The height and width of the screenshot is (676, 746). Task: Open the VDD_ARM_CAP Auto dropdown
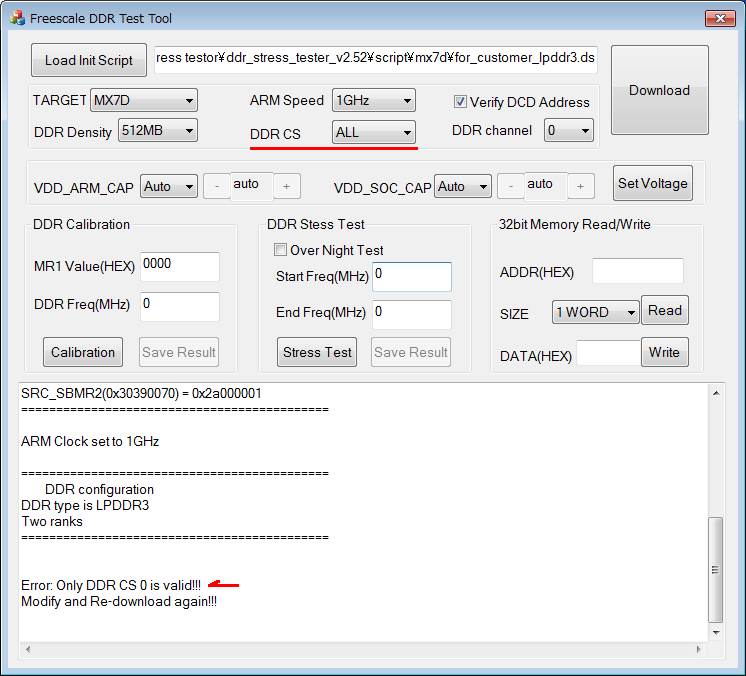(169, 186)
